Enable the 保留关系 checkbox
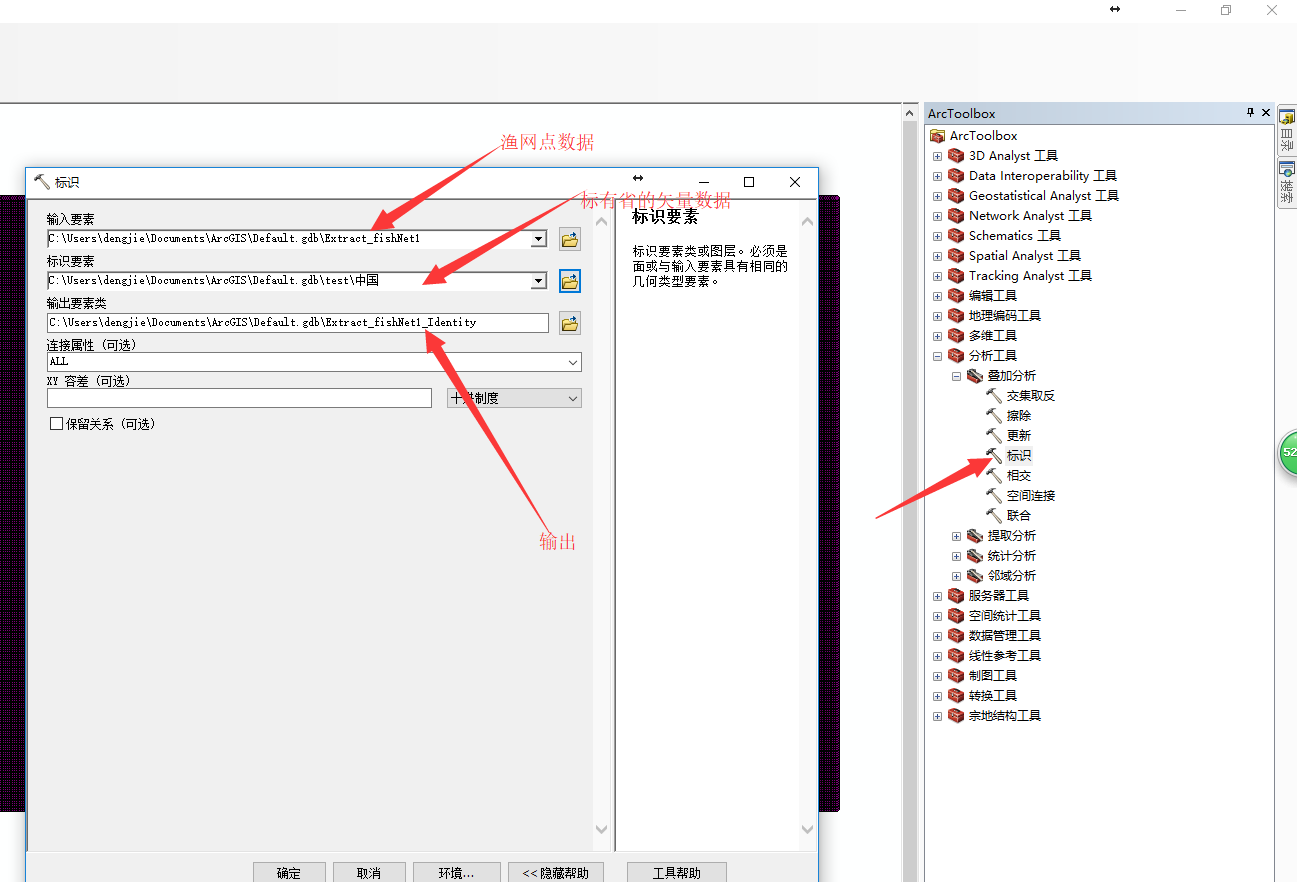 pyautogui.click(x=57, y=424)
